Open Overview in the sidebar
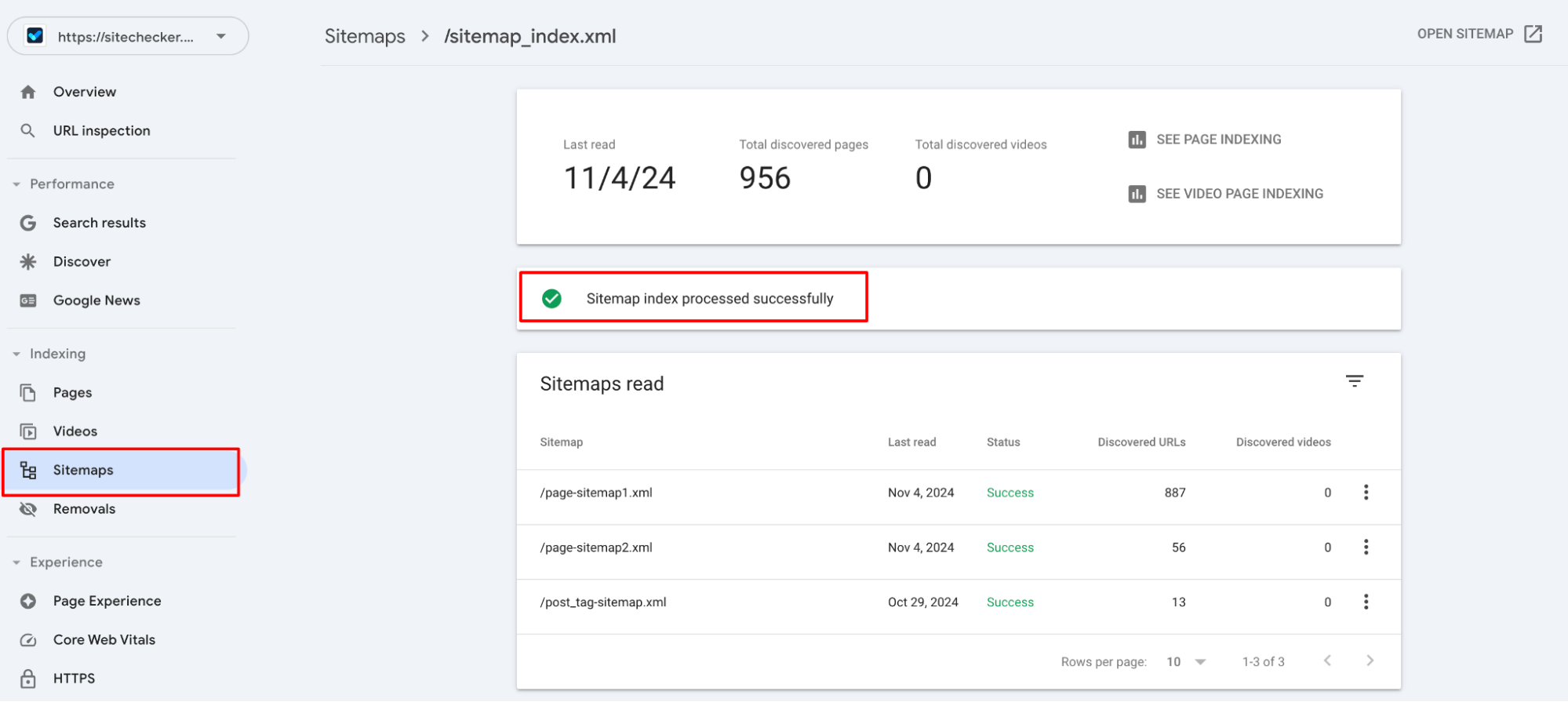This screenshot has height=702, width=1568. coord(85,92)
